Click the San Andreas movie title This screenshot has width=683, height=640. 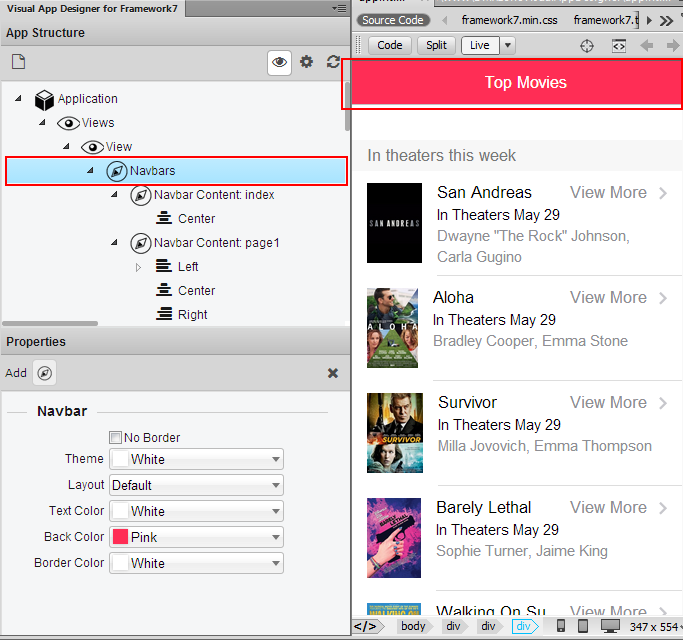[484, 192]
